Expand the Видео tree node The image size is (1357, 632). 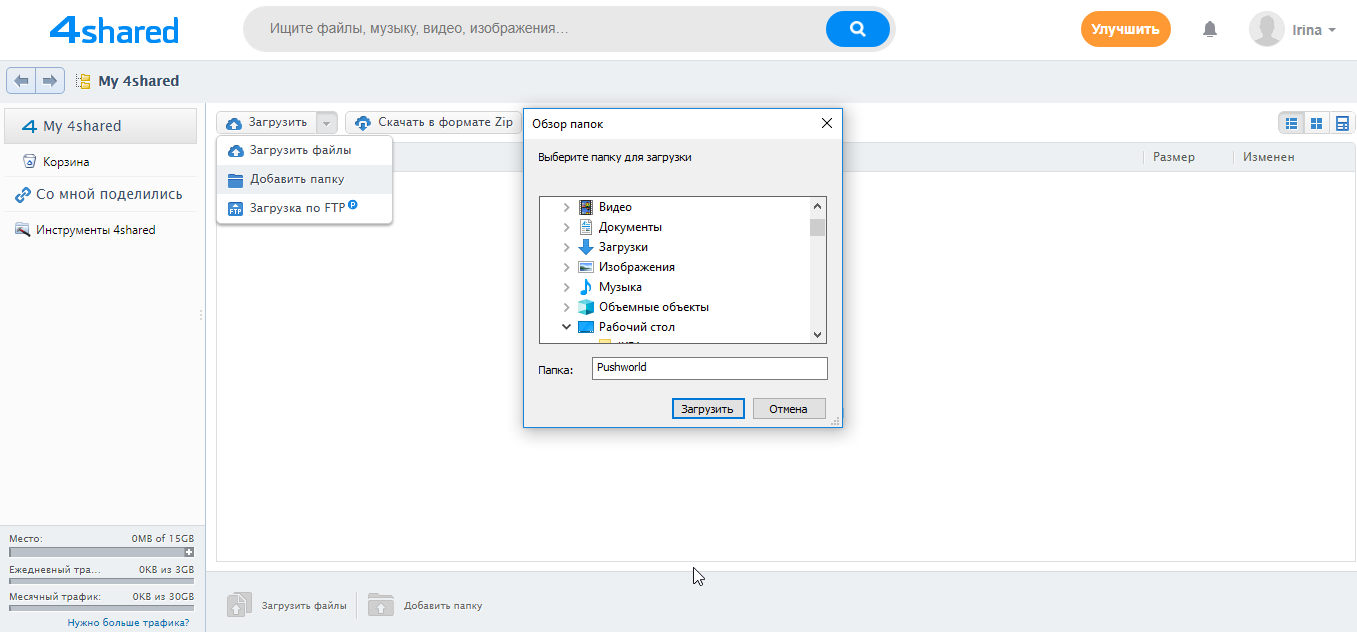point(566,207)
